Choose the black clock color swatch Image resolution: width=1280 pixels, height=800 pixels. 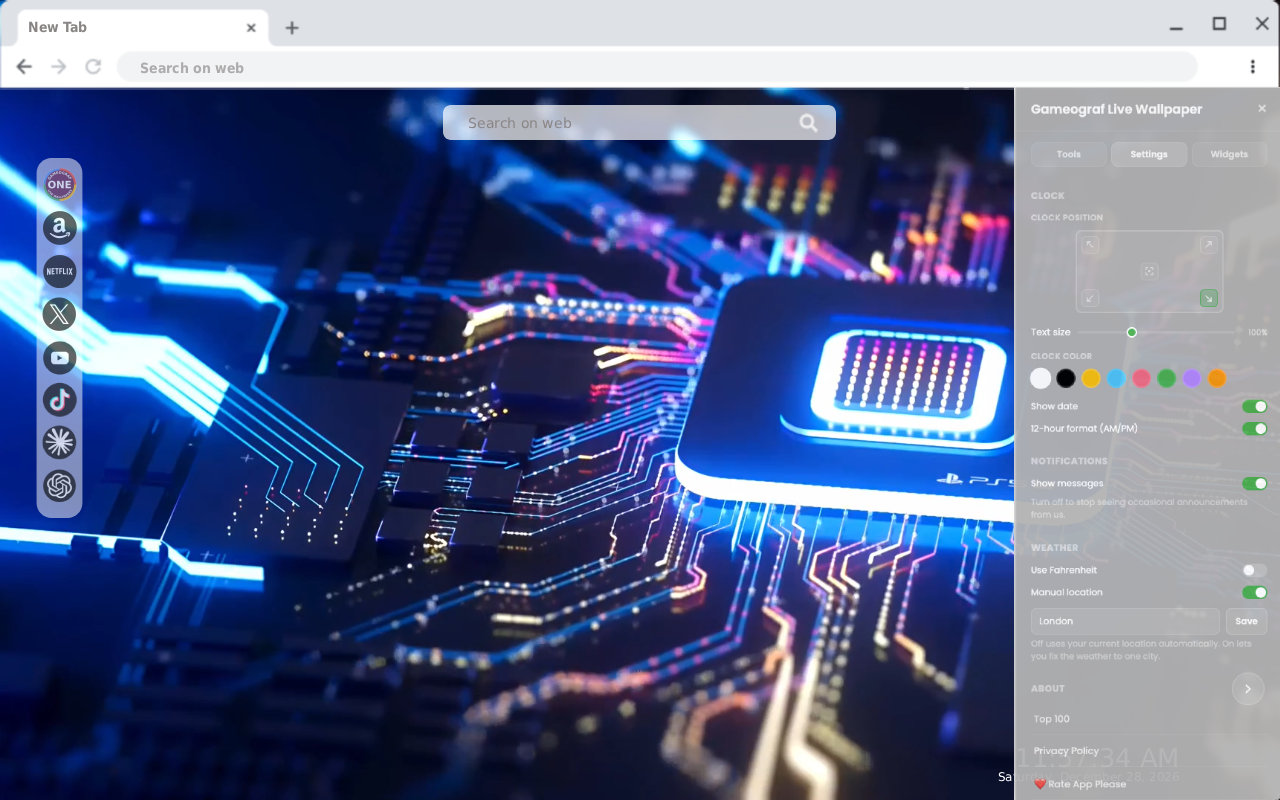(1066, 378)
